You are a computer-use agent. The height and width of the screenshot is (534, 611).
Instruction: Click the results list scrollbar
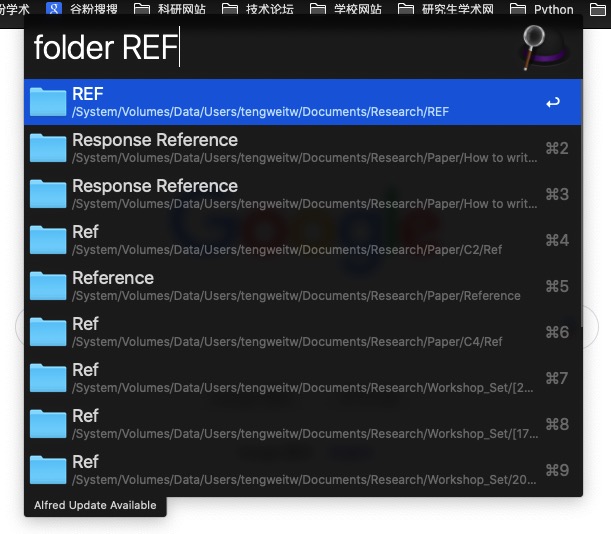point(582,203)
